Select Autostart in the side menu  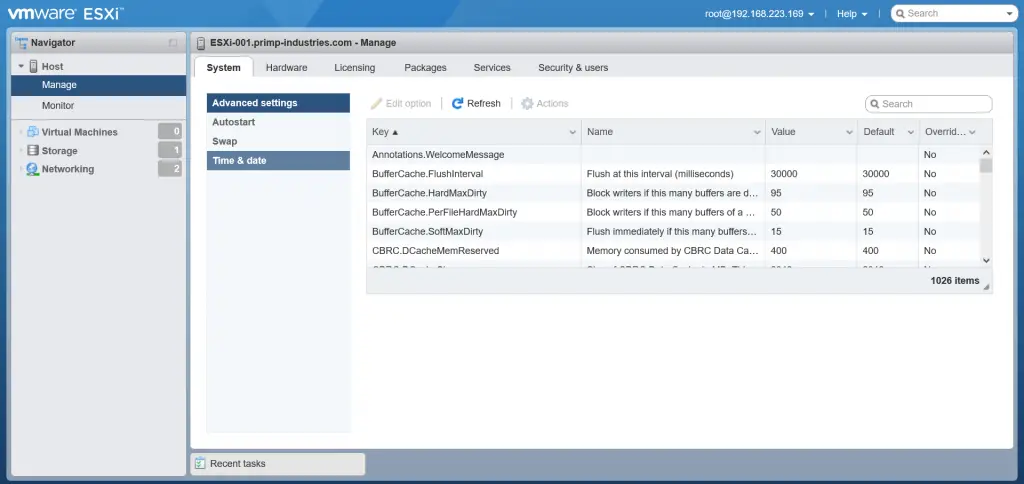pyautogui.click(x=278, y=122)
